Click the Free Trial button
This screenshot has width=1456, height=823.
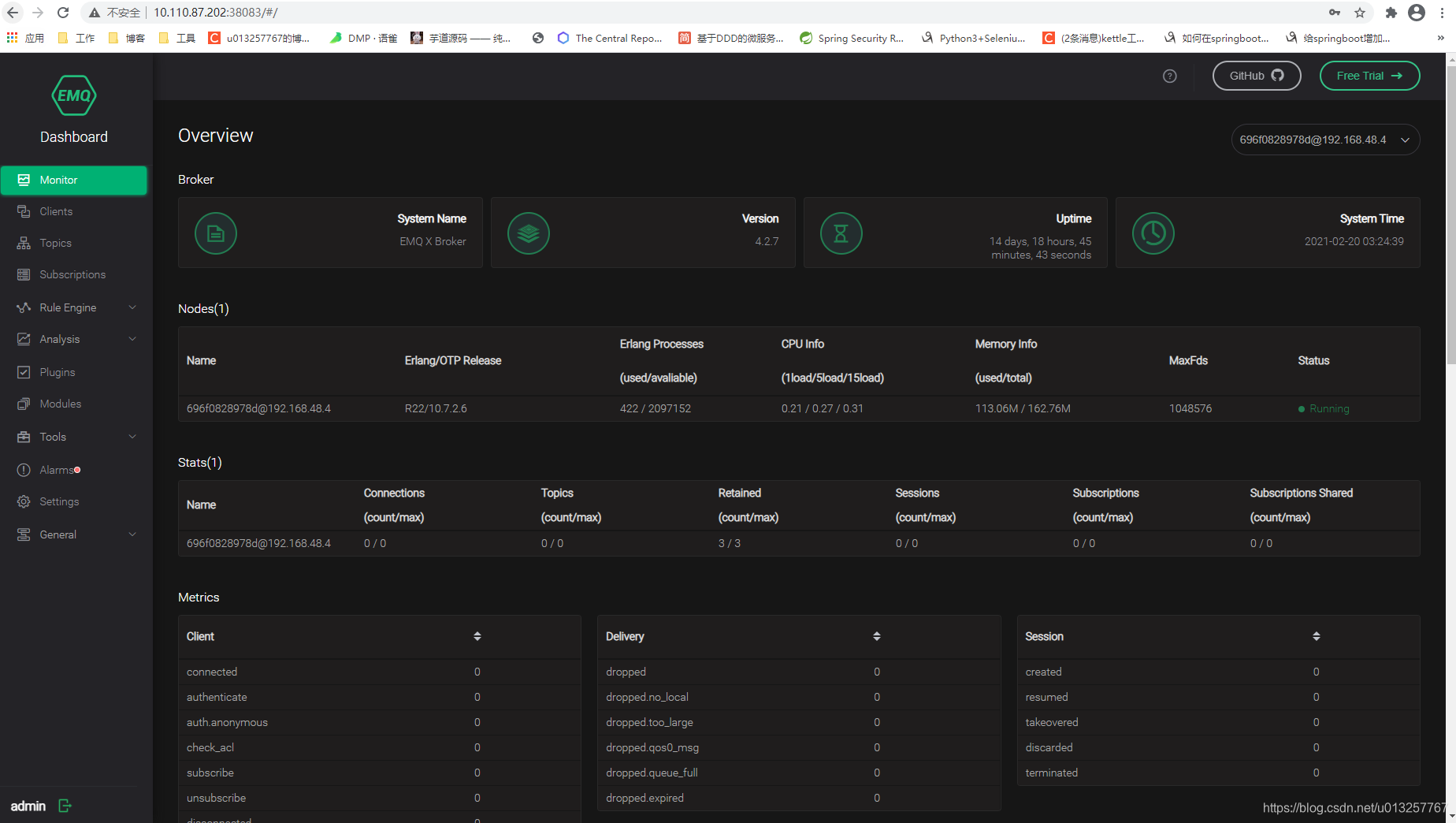1369,76
